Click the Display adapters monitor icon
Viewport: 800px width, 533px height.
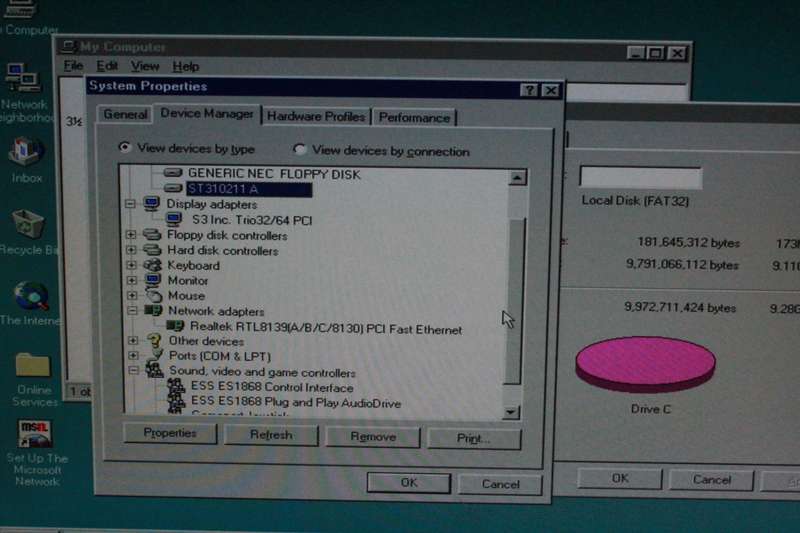click(x=152, y=204)
